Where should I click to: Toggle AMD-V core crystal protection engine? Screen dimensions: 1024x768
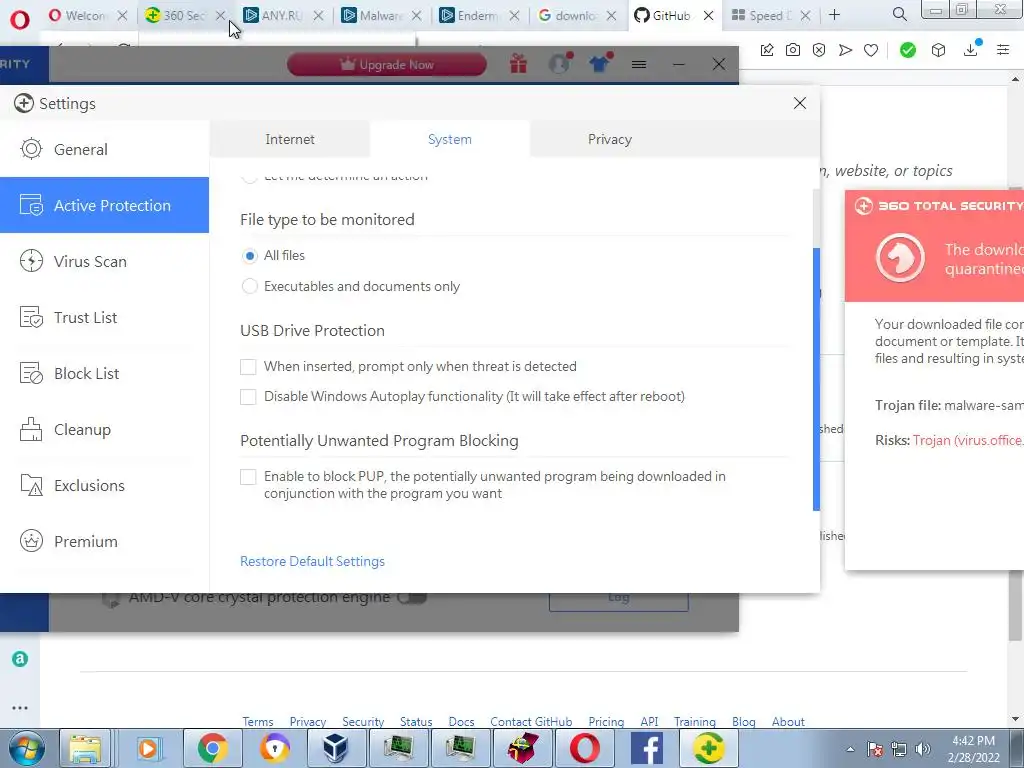click(x=412, y=597)
